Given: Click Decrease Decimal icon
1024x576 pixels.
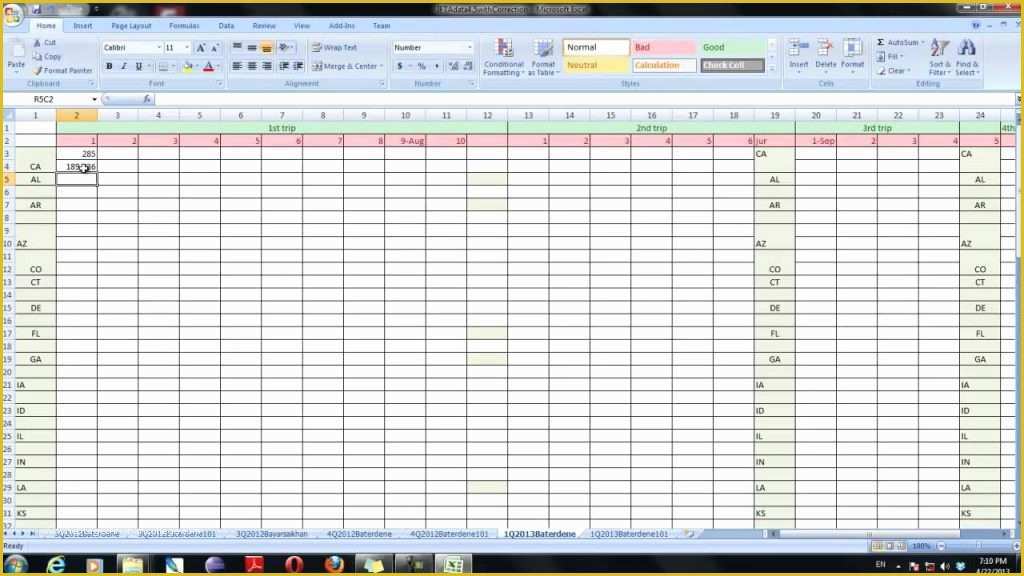Looking at the screenshot, I should [x=468, y=67].
